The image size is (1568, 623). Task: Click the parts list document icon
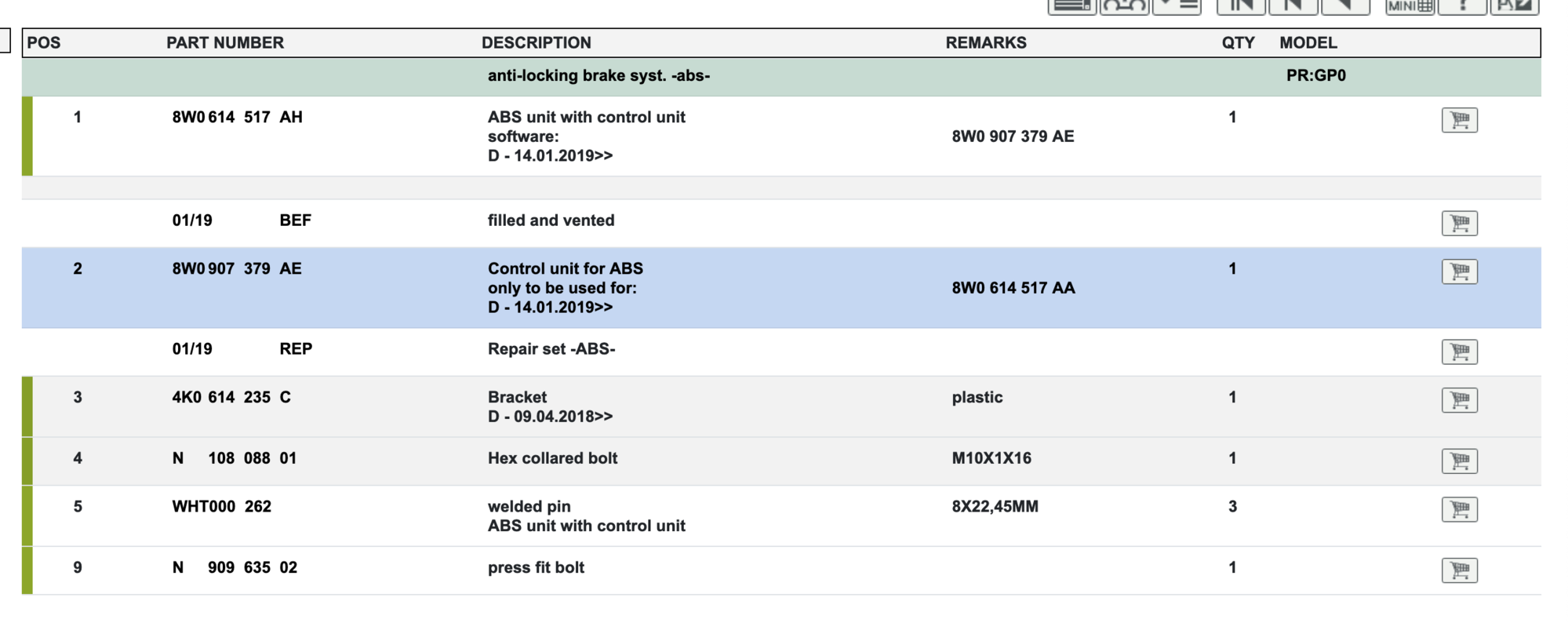[x=1073, y=7]
